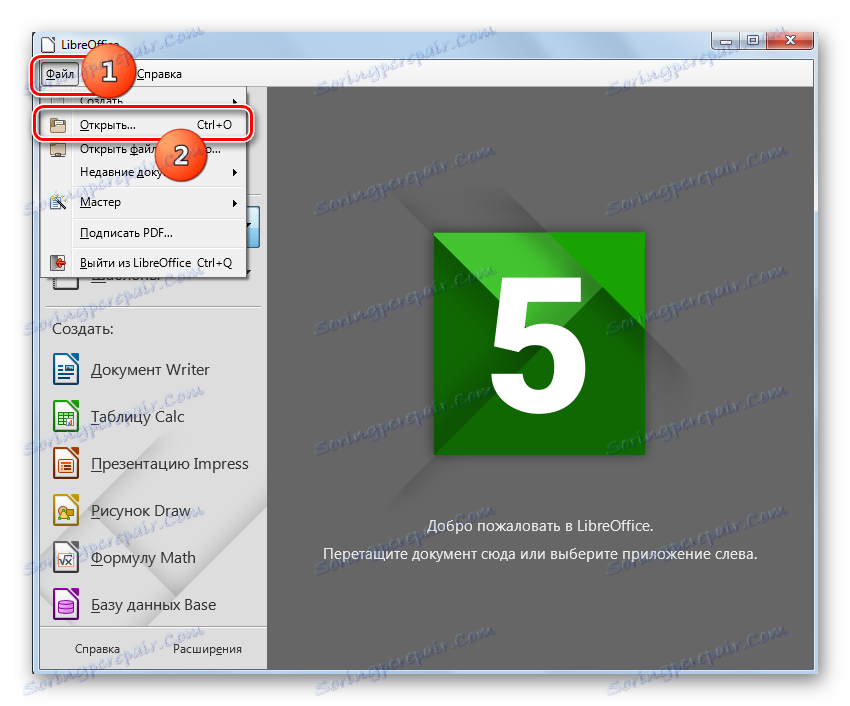The height and width of the screenshot is (706, 850).
Task: Select Выйти из LibreOffice menu entry
Action: click(144, 263)
